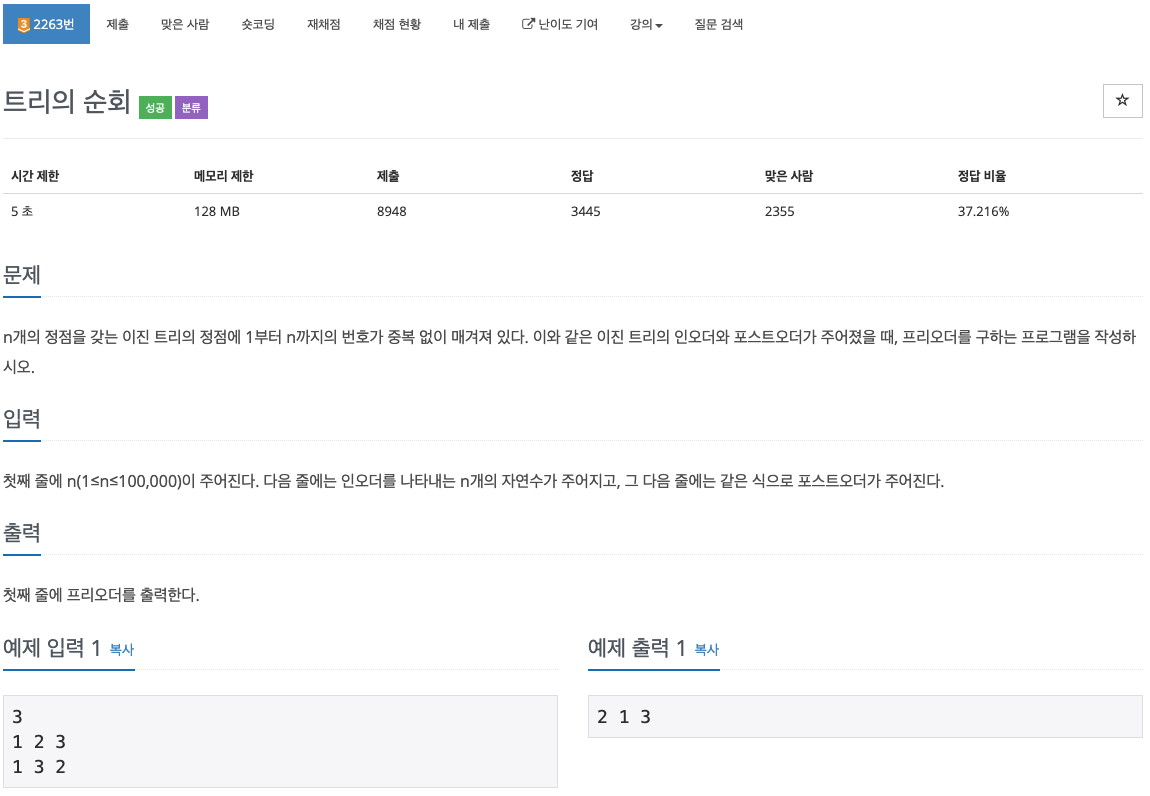The width and height of the screenshot is (1150, 796).
Task: Click the 2355 solvers value
Action: pos(780,211)
